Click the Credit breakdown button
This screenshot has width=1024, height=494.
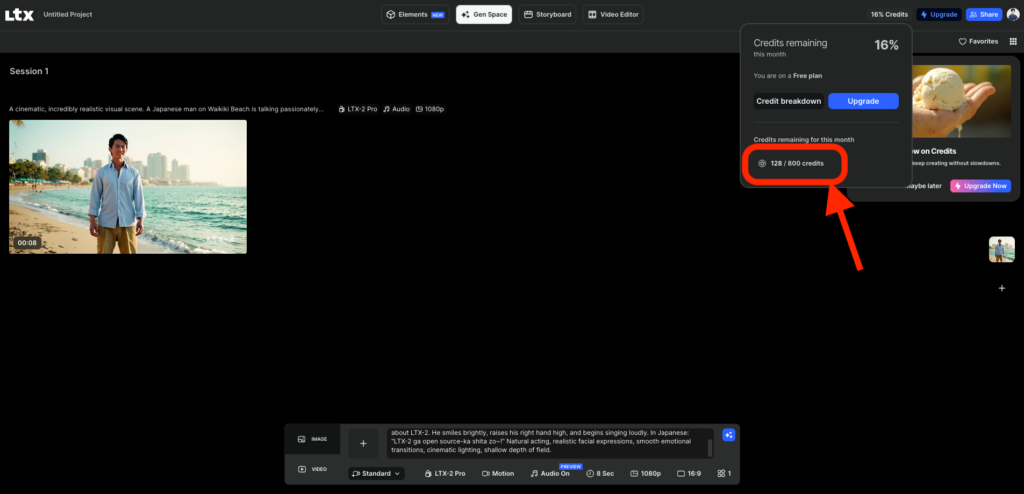click(x=788, y=101)
